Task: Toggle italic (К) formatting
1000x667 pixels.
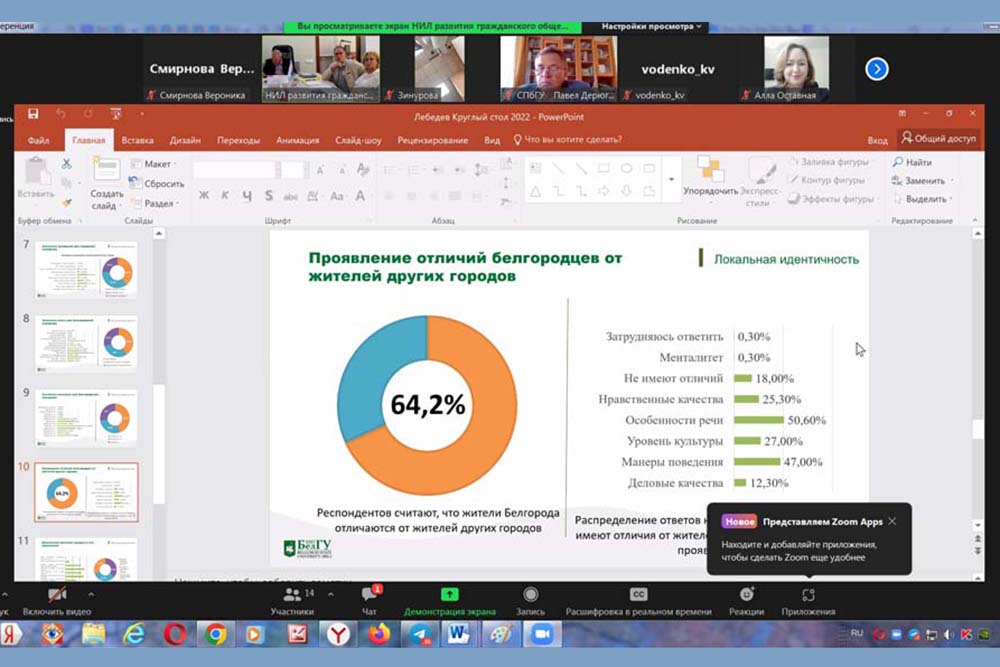Action: pos(224,196)
